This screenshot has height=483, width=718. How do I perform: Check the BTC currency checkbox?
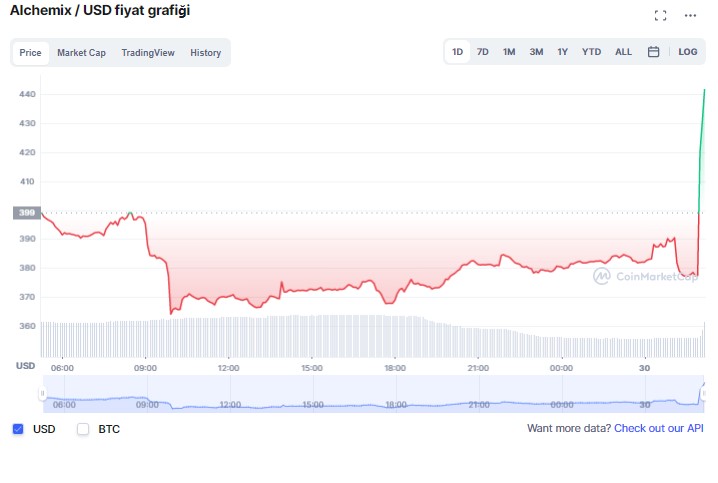click(x=83, y=429)
